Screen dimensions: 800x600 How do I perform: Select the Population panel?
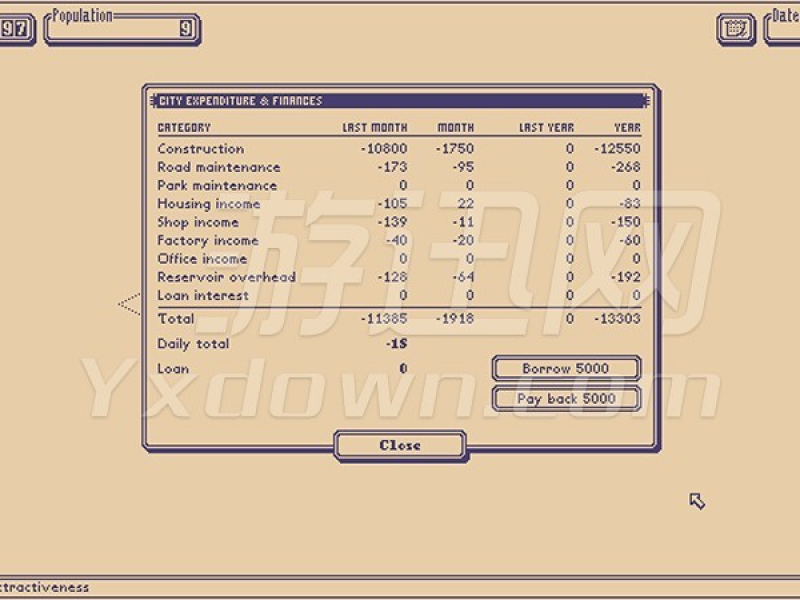pos(122,28)
